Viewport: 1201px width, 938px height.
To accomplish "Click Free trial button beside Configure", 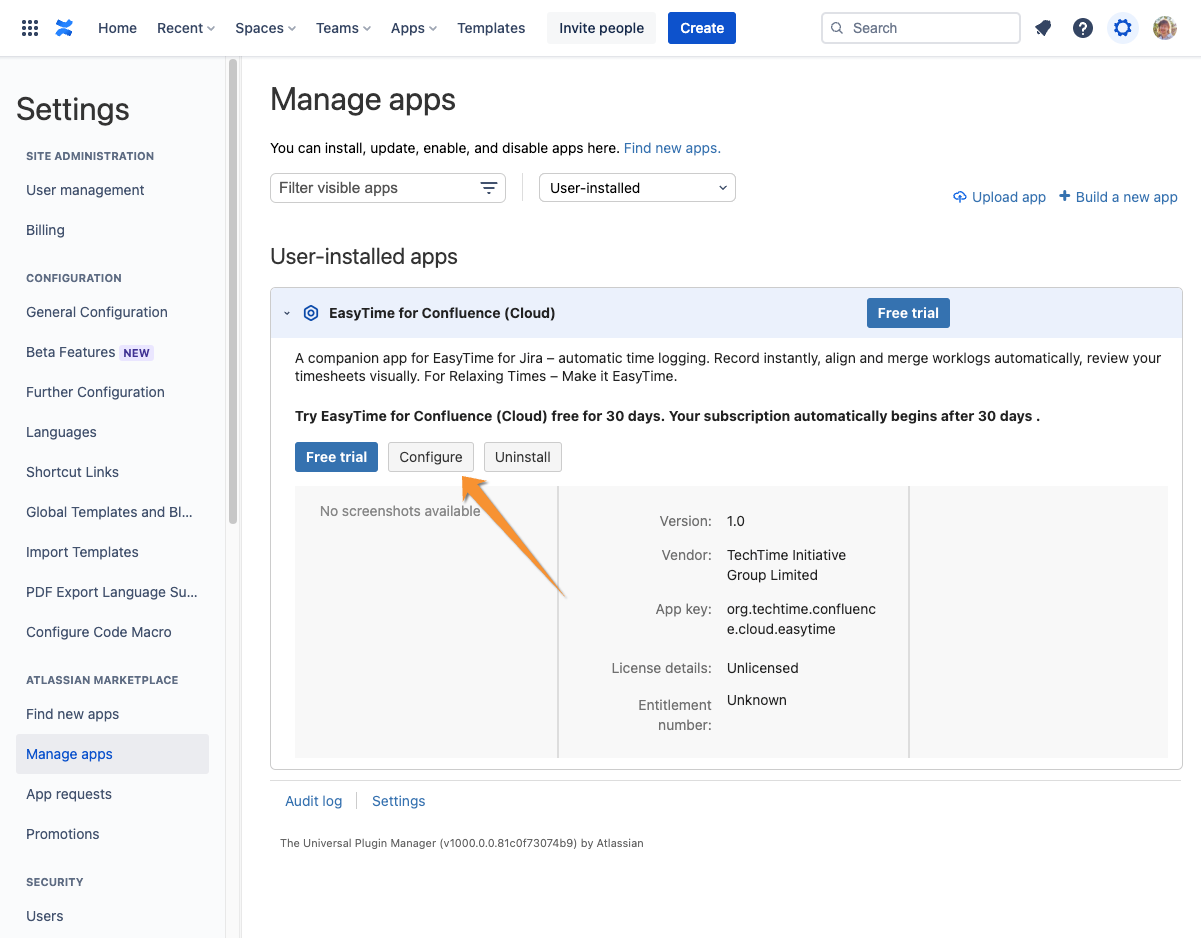I will [336, 457].
